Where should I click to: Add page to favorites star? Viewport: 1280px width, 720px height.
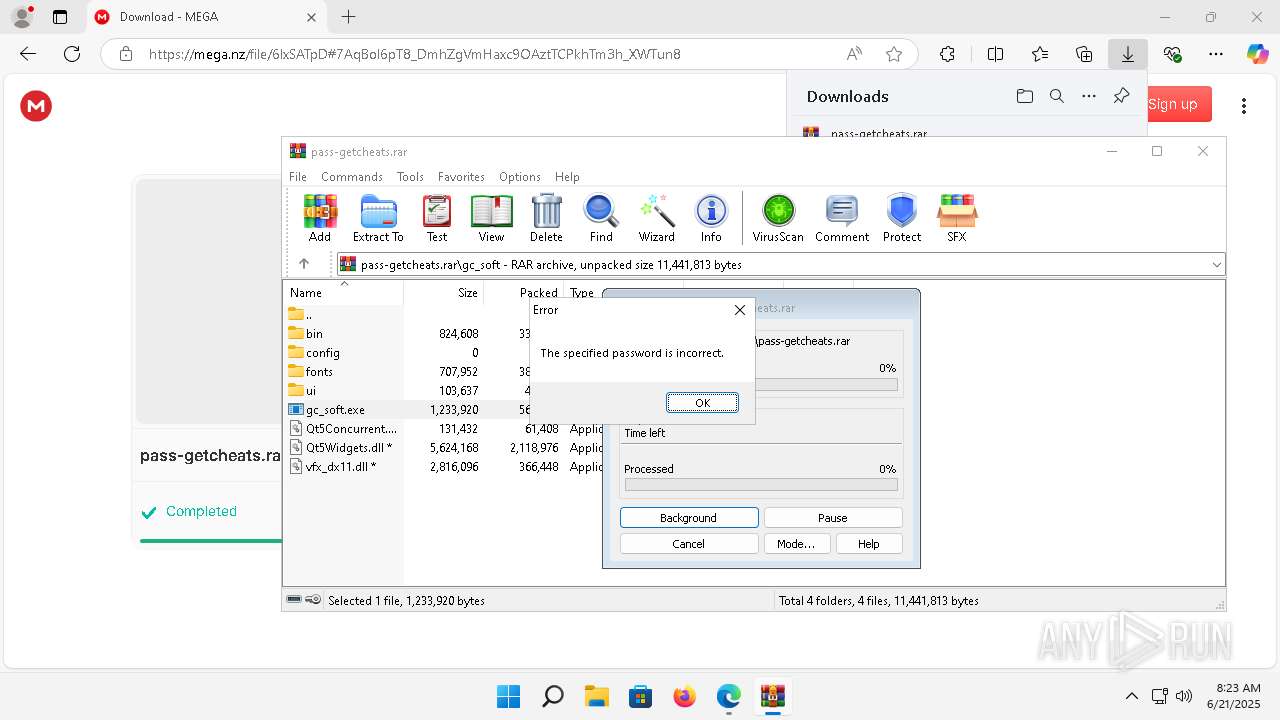click(894, 54)
